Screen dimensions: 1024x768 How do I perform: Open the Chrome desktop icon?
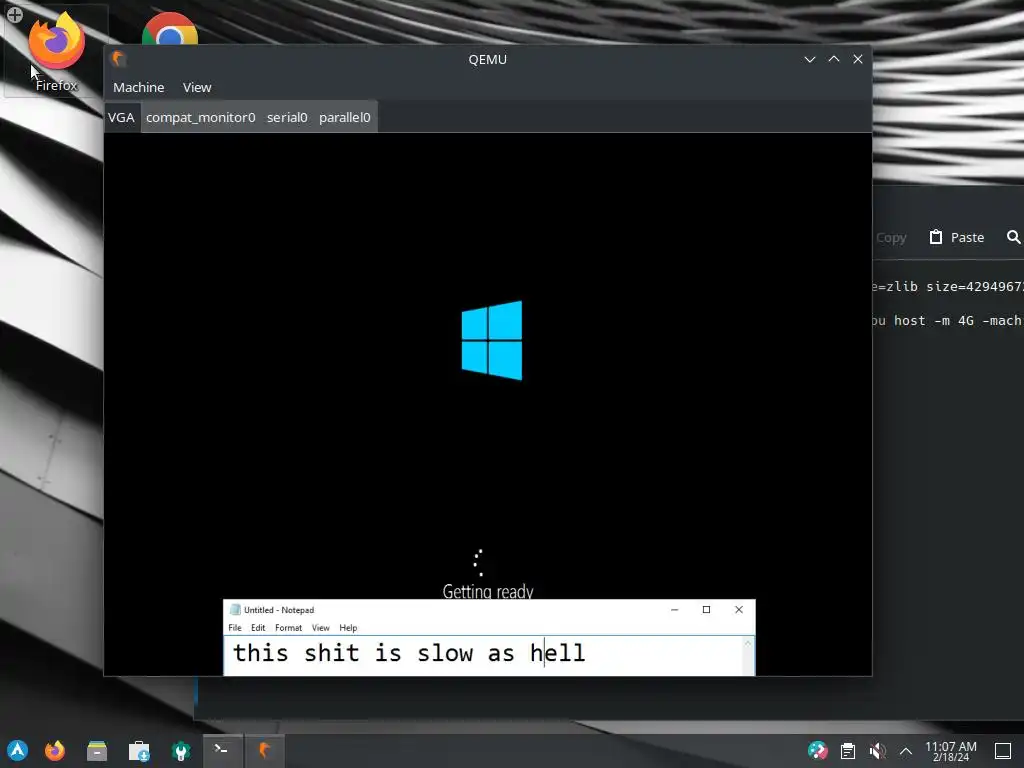[x=170, y=29]
